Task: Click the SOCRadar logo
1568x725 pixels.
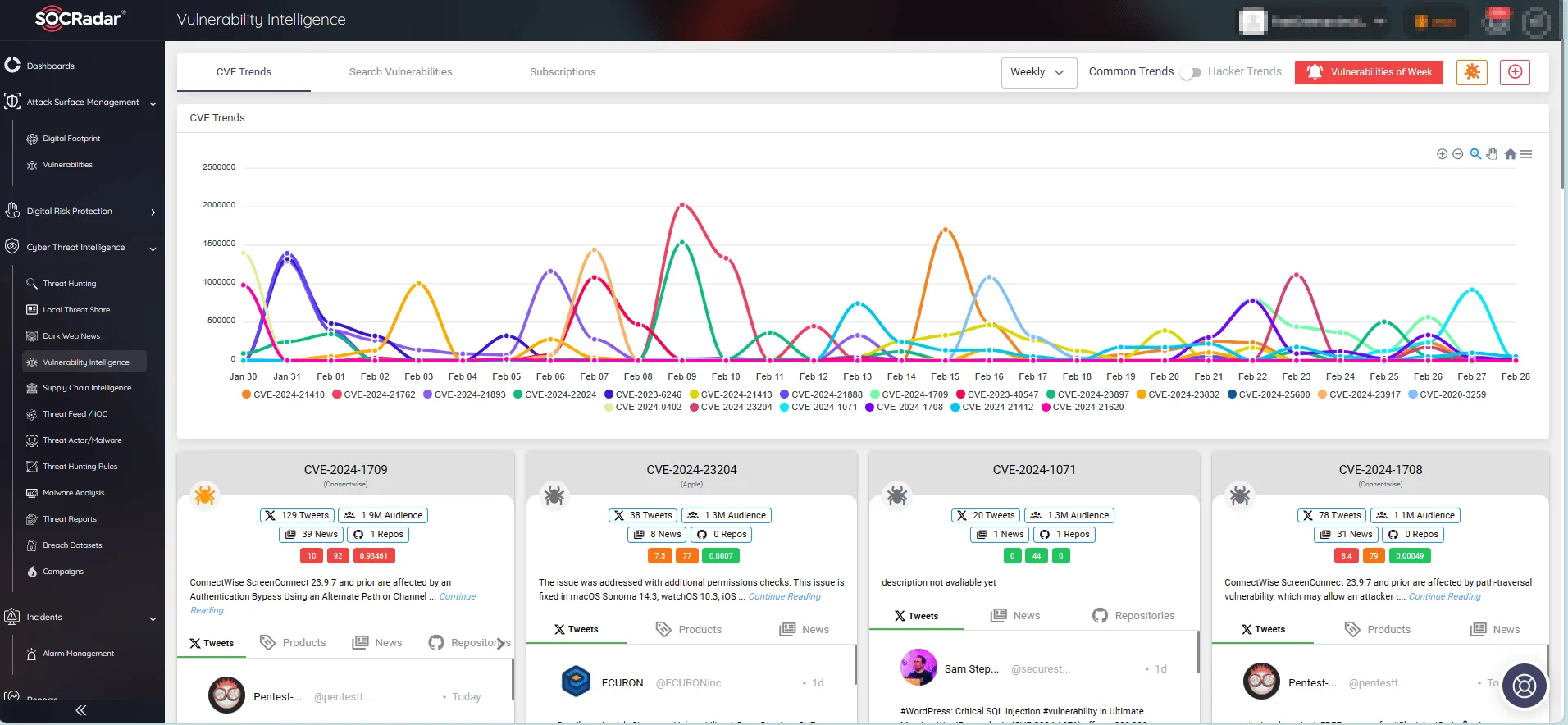Action: tap(80, 18)
